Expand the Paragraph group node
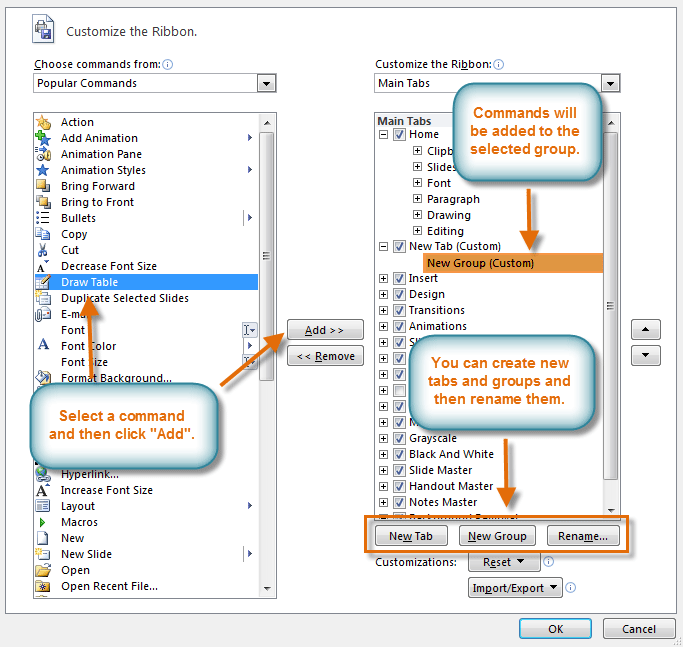This screenshot has width=683, height=647. 417,199
